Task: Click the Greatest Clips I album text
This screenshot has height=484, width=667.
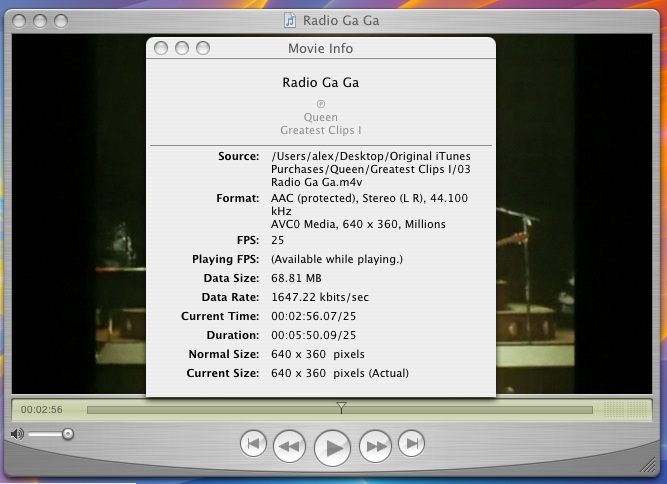Action: [321, 130]
